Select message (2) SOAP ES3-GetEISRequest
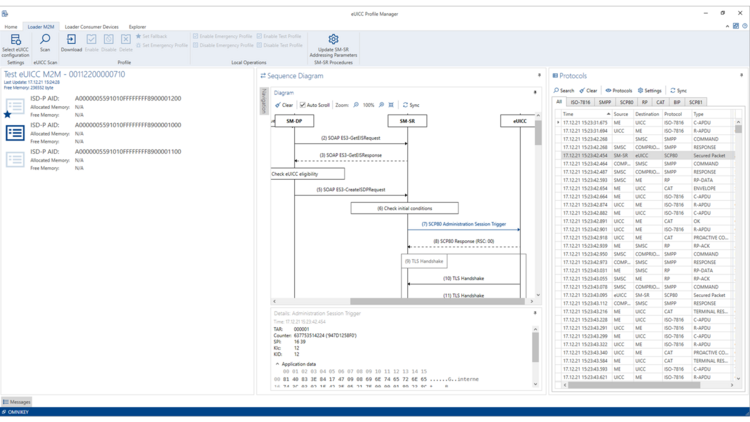750x422 pixels. (351, 138)
